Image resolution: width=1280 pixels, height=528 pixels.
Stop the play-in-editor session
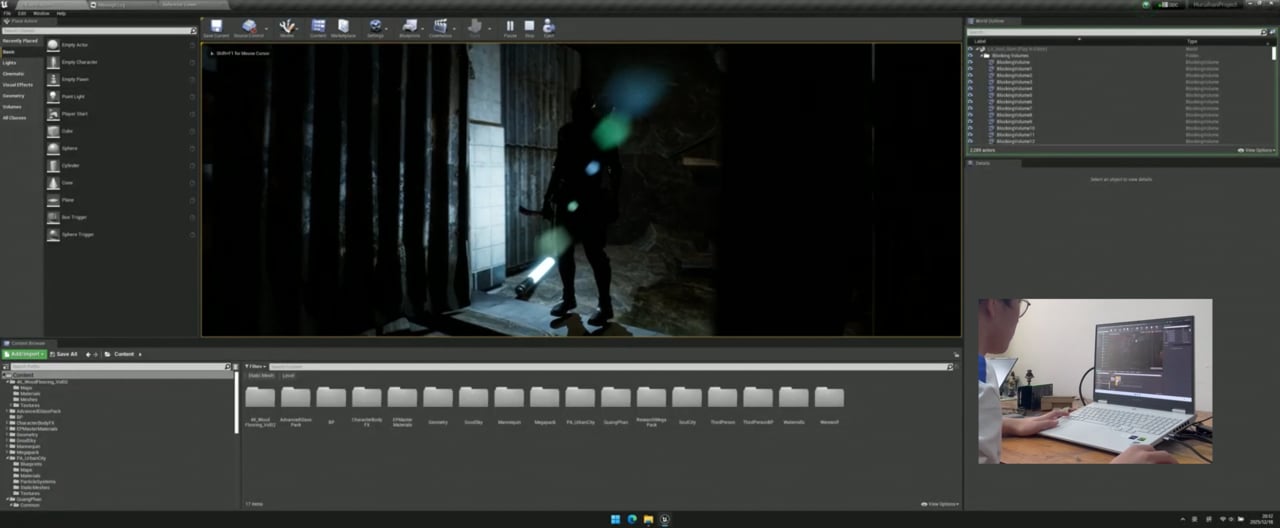529,27
